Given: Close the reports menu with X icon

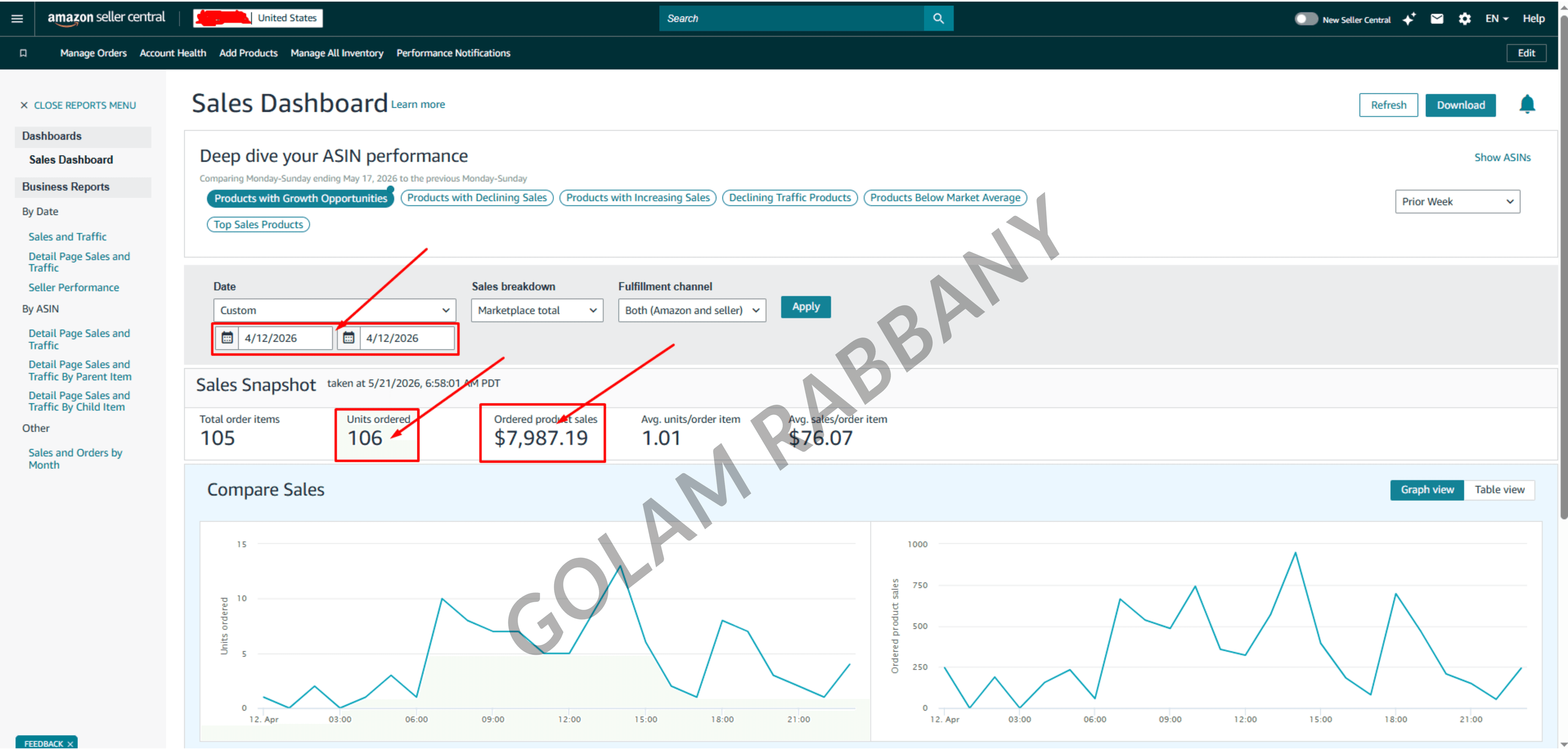Looking at the screenshot, I should point(24,105).
